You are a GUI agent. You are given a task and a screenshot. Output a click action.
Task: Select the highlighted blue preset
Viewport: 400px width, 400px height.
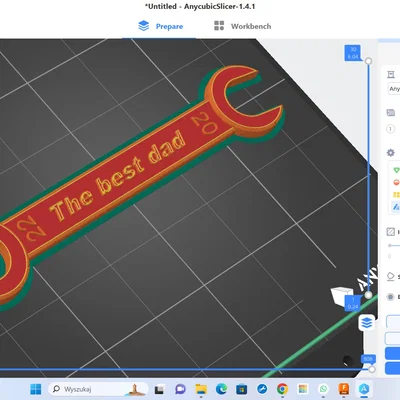click(396, 207)
